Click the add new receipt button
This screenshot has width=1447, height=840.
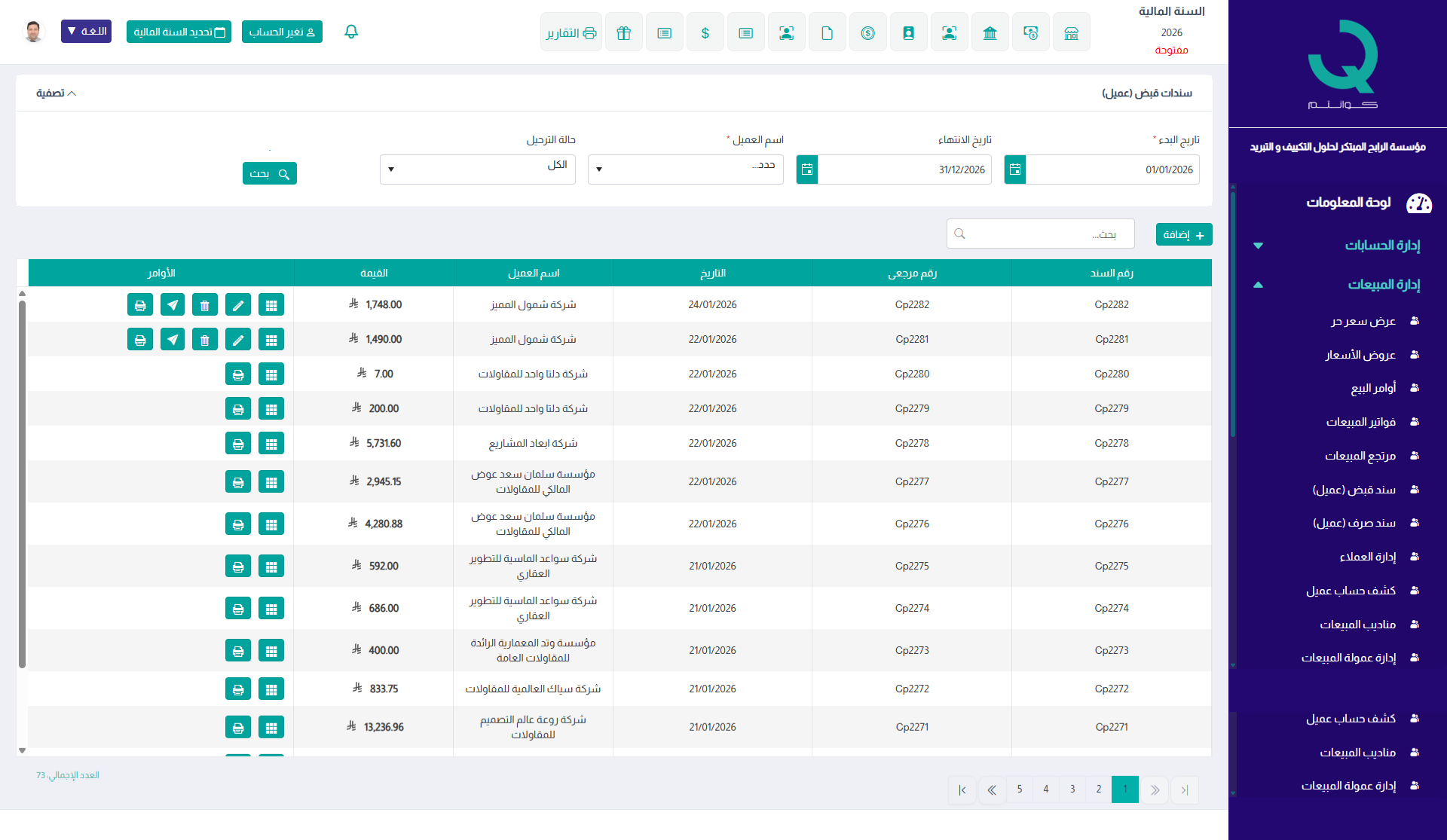pyautogui.click(x=1183, y=235)
